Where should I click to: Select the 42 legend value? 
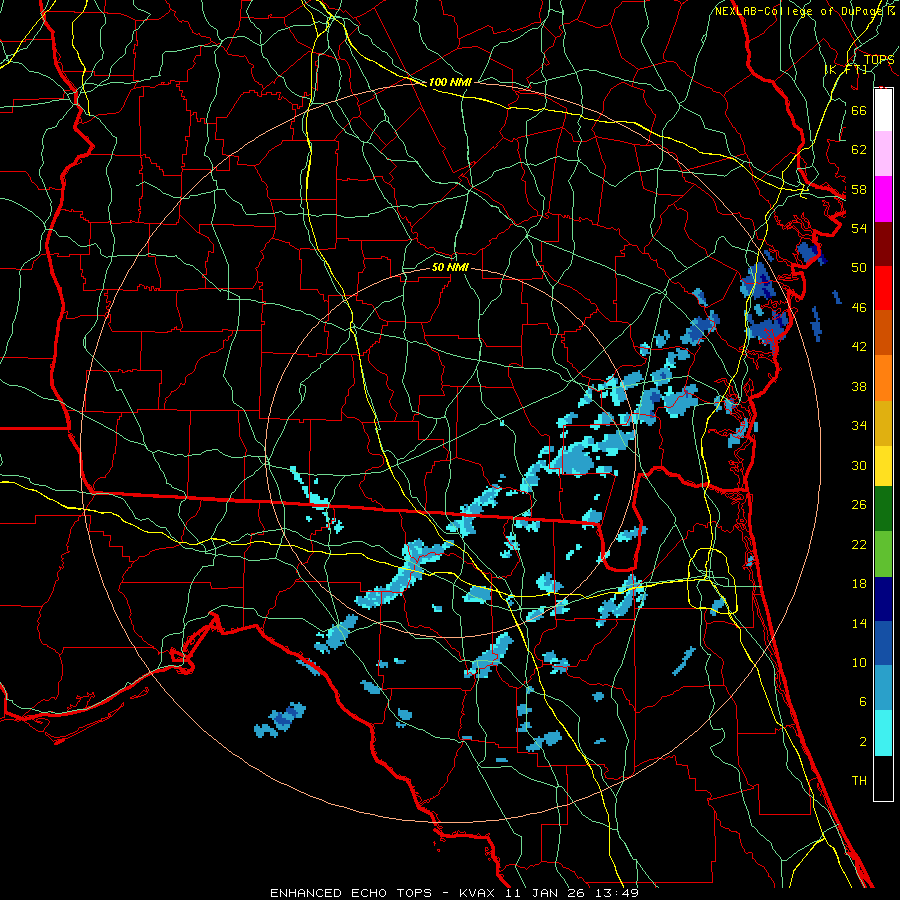tap(859, 347)
